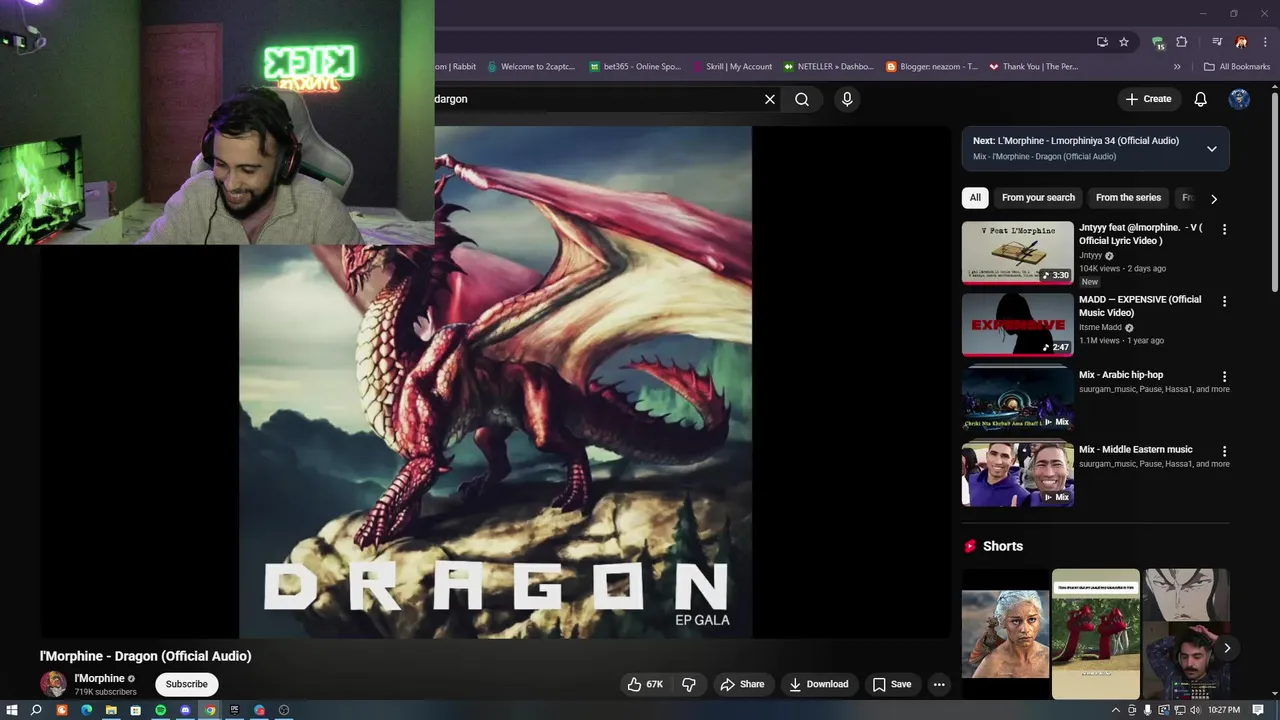
Task: Open the All Bookmarks folder
Action: click(x=1237, y=67)
